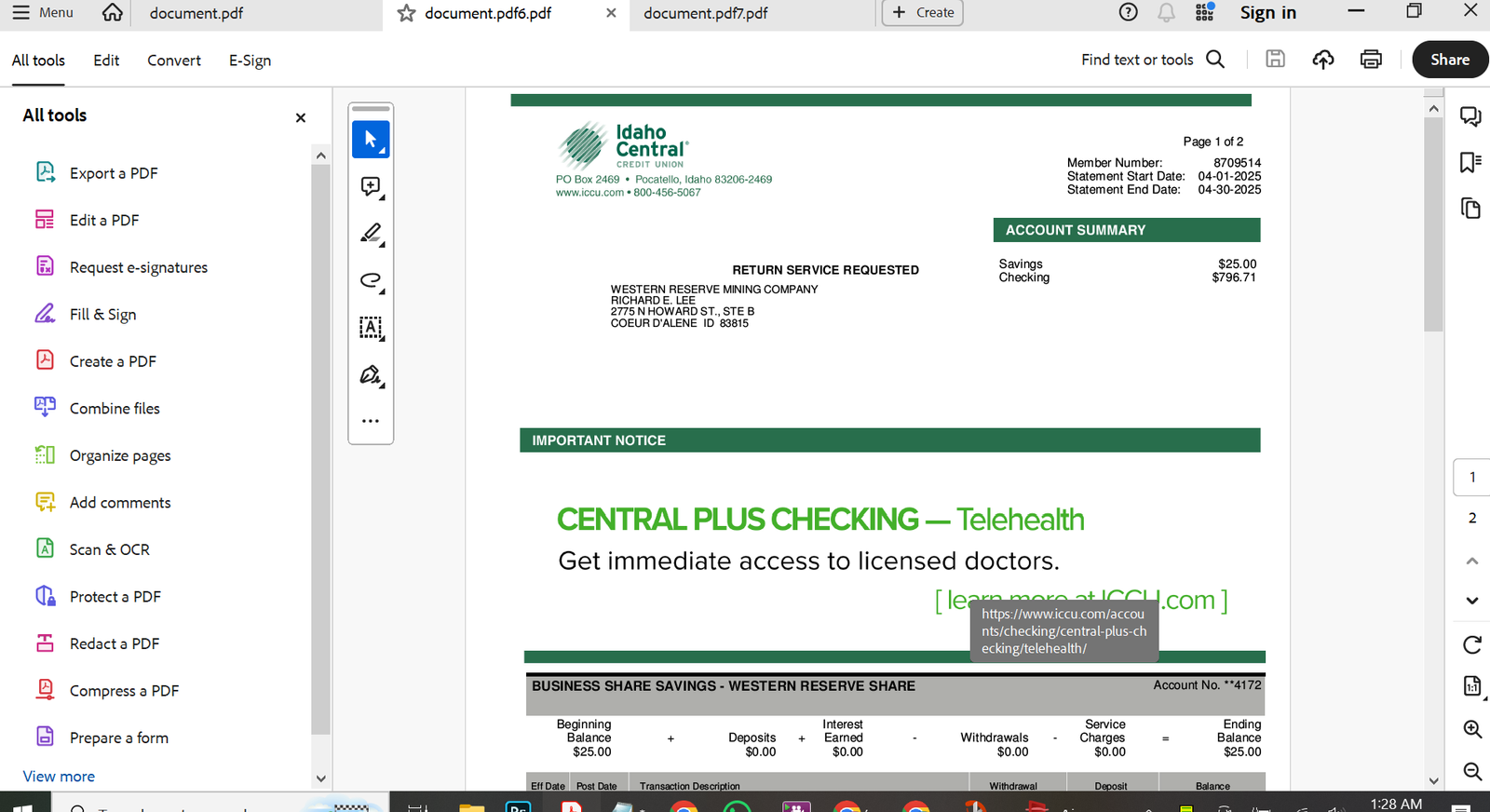Image resolution: width=1490 pixels, height=812 pixels.
Task: Click the Zoom out magnifier
Action: click(x=1472, y=771)
